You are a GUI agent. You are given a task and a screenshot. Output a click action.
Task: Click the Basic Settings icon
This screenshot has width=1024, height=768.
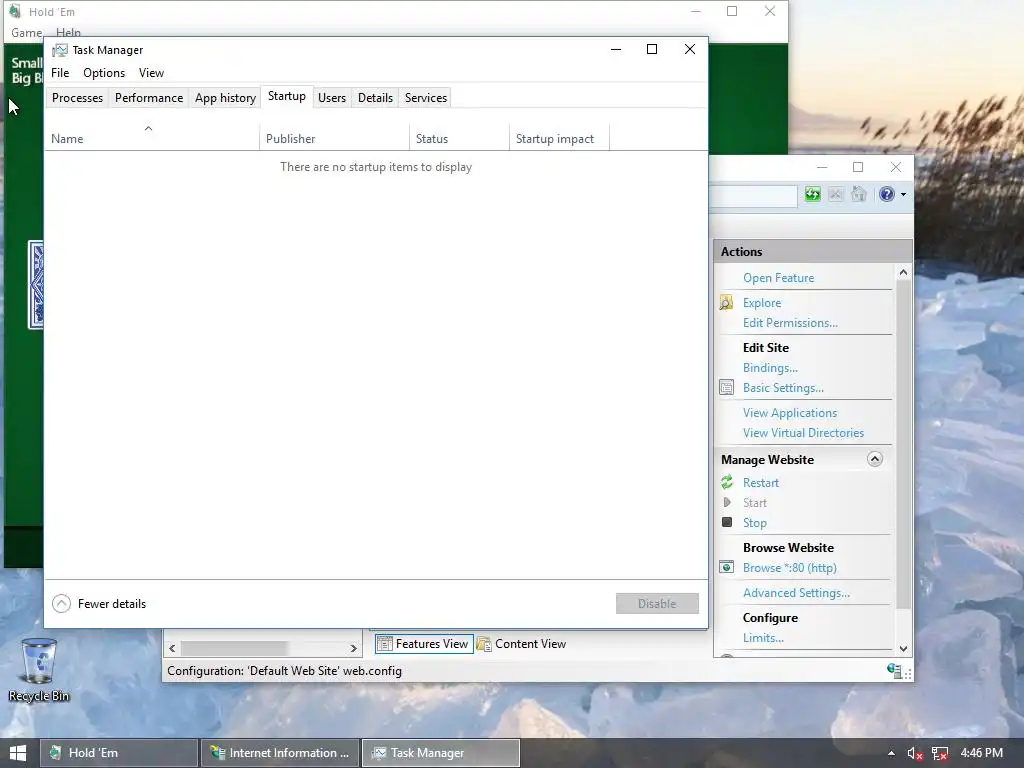726,387
